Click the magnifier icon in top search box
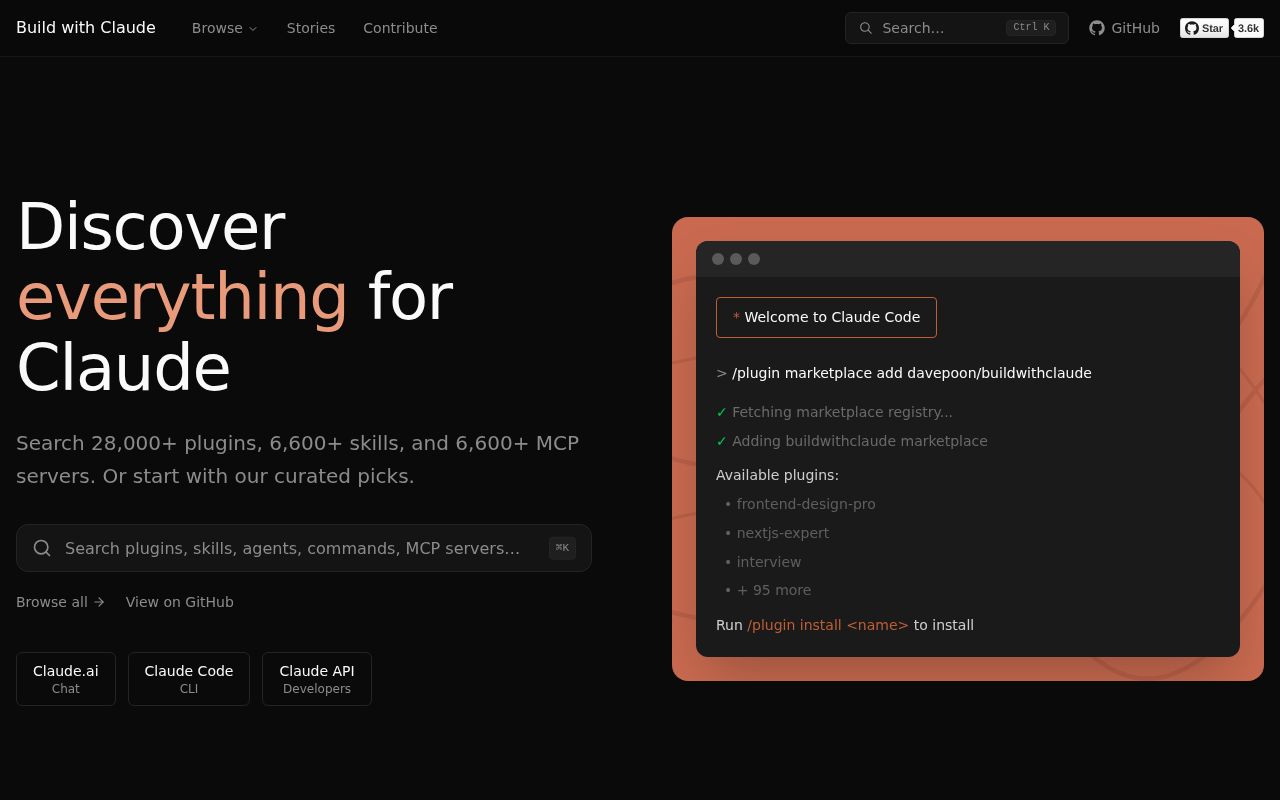Image resolution: width=1280 pixels, height=800 pixels. (x=866, y=28)
